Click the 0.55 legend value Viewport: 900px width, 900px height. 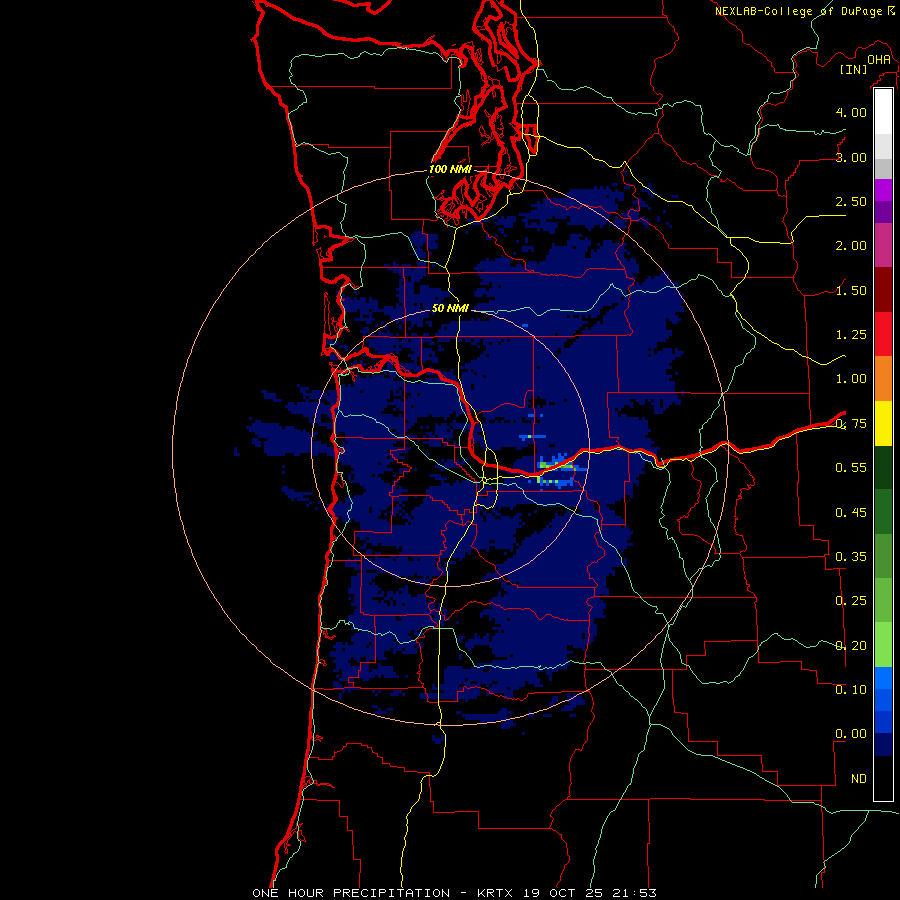tap(851, 468)
